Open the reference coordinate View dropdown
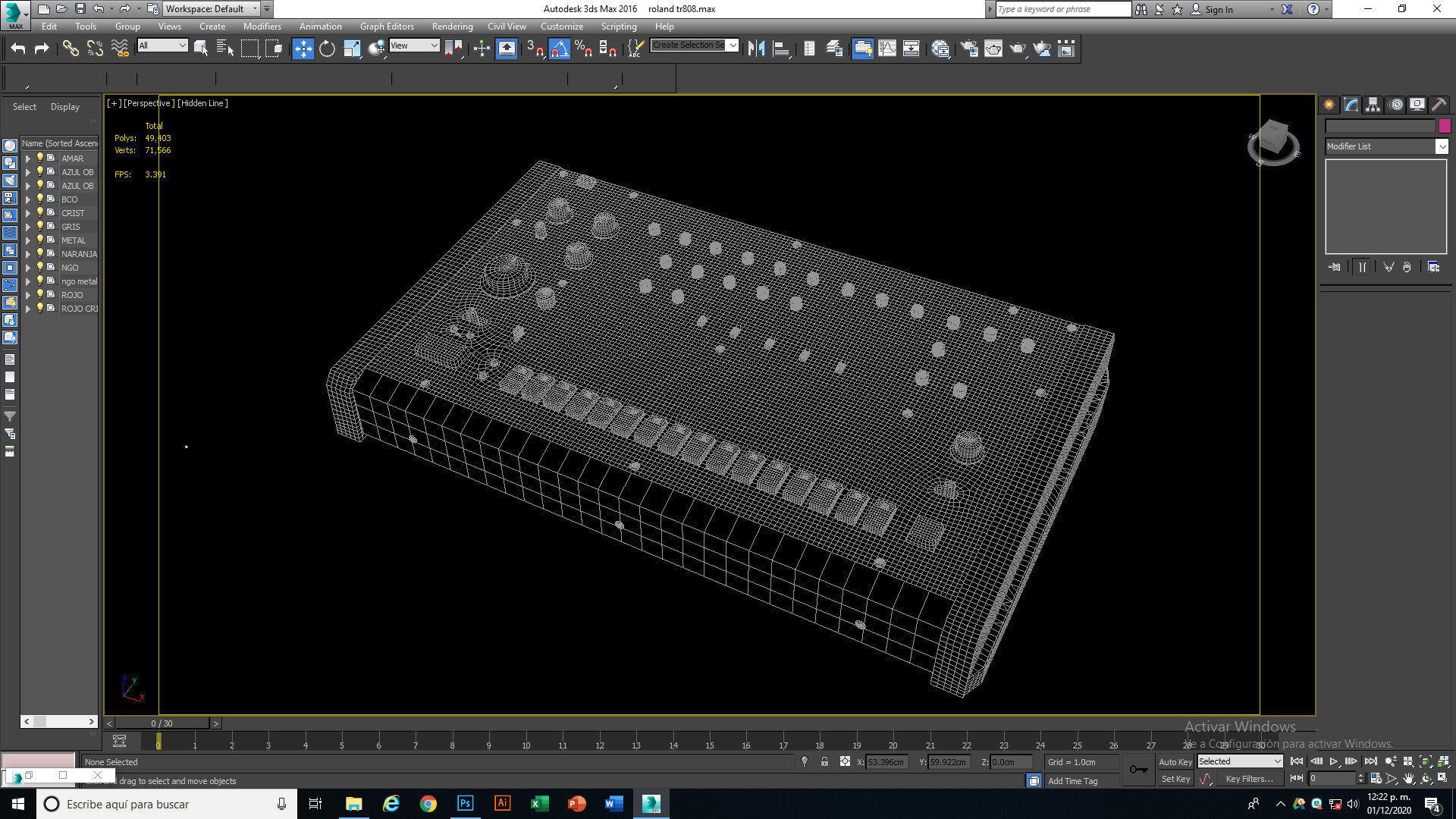 [414, 45]
